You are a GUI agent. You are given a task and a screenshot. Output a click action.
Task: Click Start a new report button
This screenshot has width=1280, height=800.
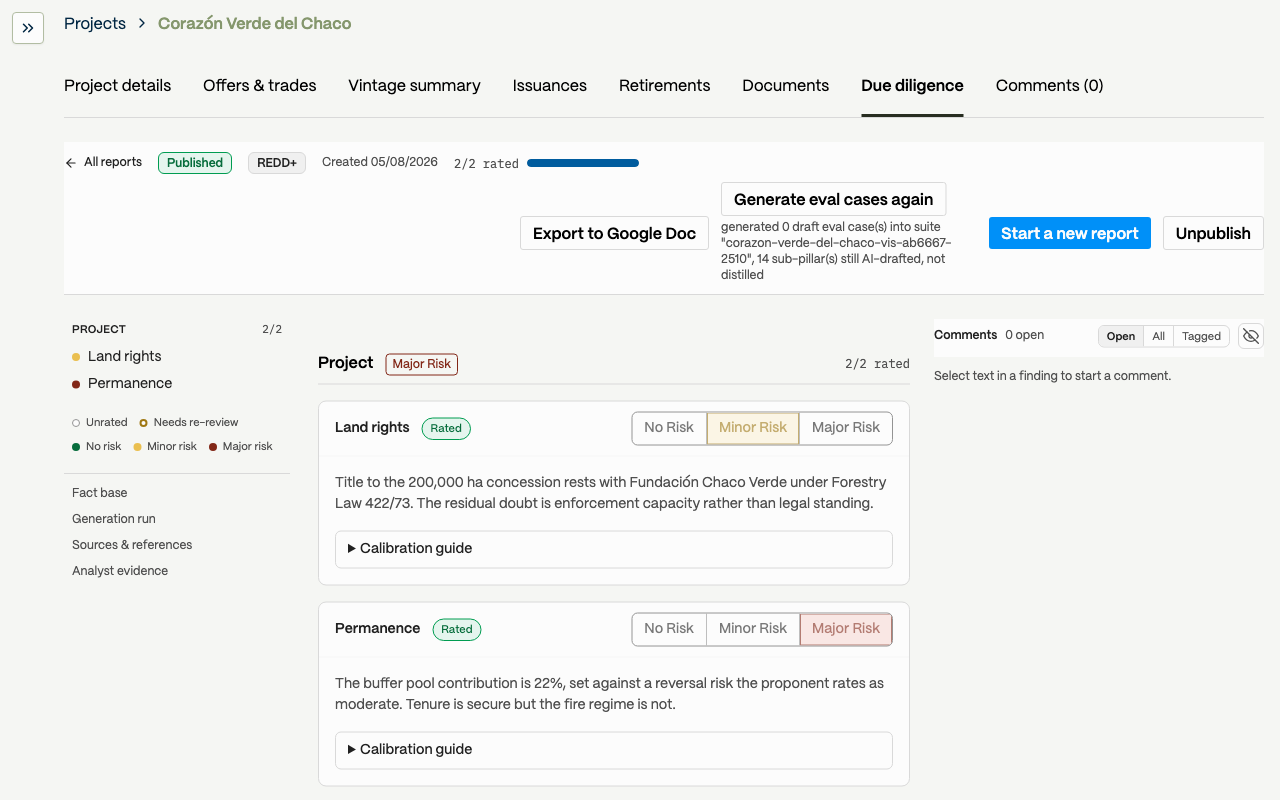(x=1070, y=233)
